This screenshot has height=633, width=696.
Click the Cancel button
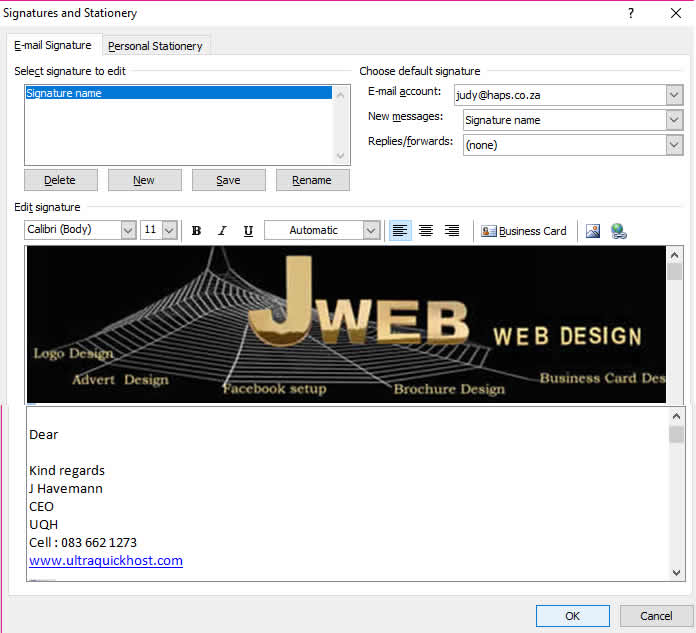pos(656,616)
